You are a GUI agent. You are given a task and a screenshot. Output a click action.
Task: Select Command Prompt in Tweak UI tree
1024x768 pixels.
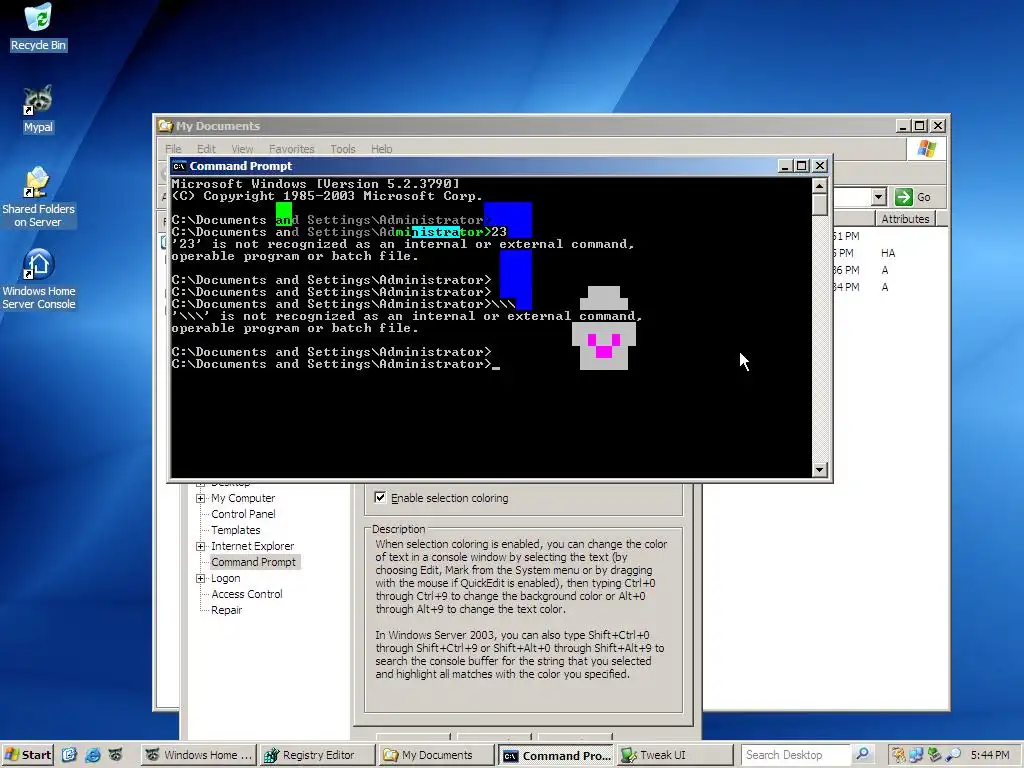(253, 562)
